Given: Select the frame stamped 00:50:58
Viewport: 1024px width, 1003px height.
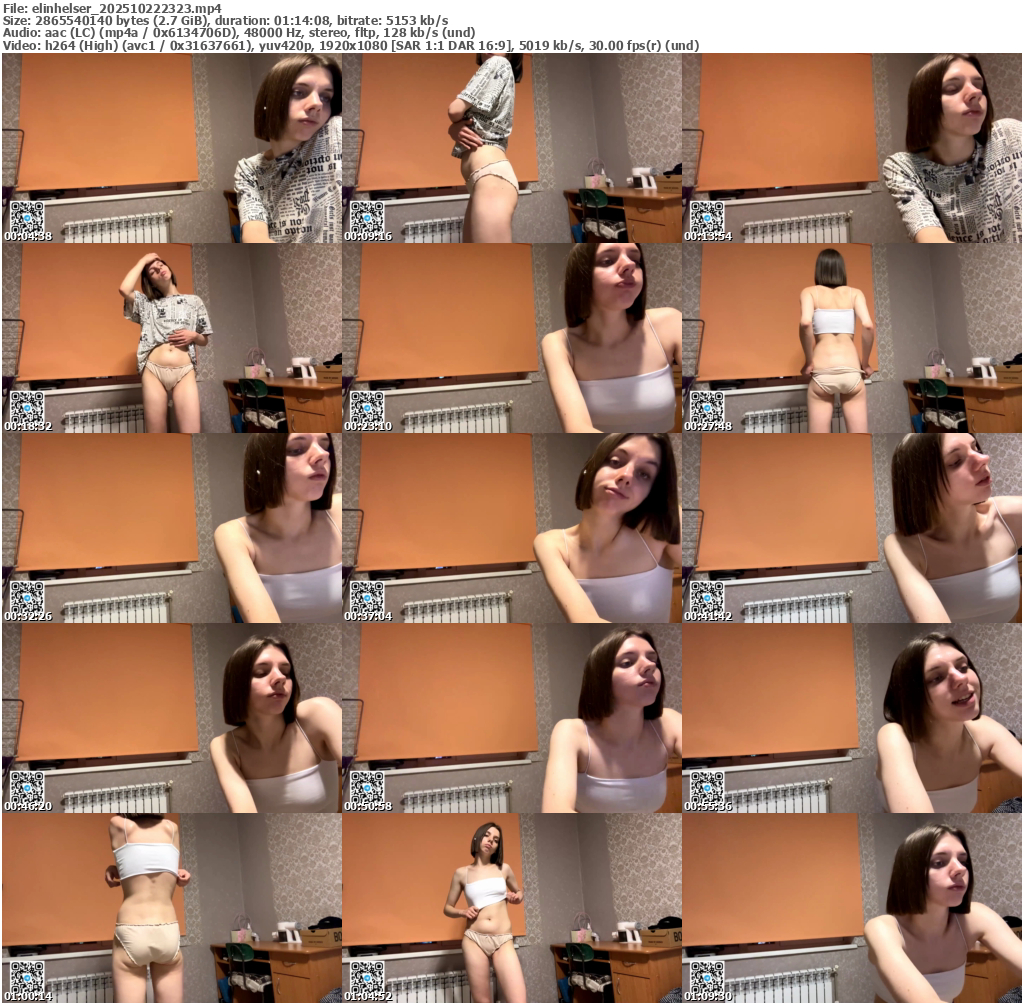Looking at the screenshot, I should pos(512,718).
